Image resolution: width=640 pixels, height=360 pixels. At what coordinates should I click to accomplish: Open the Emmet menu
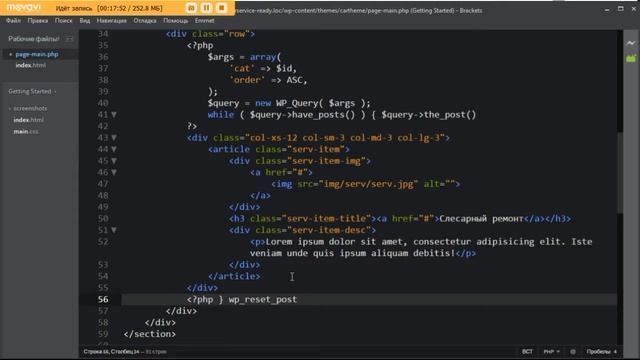(204, 20)
